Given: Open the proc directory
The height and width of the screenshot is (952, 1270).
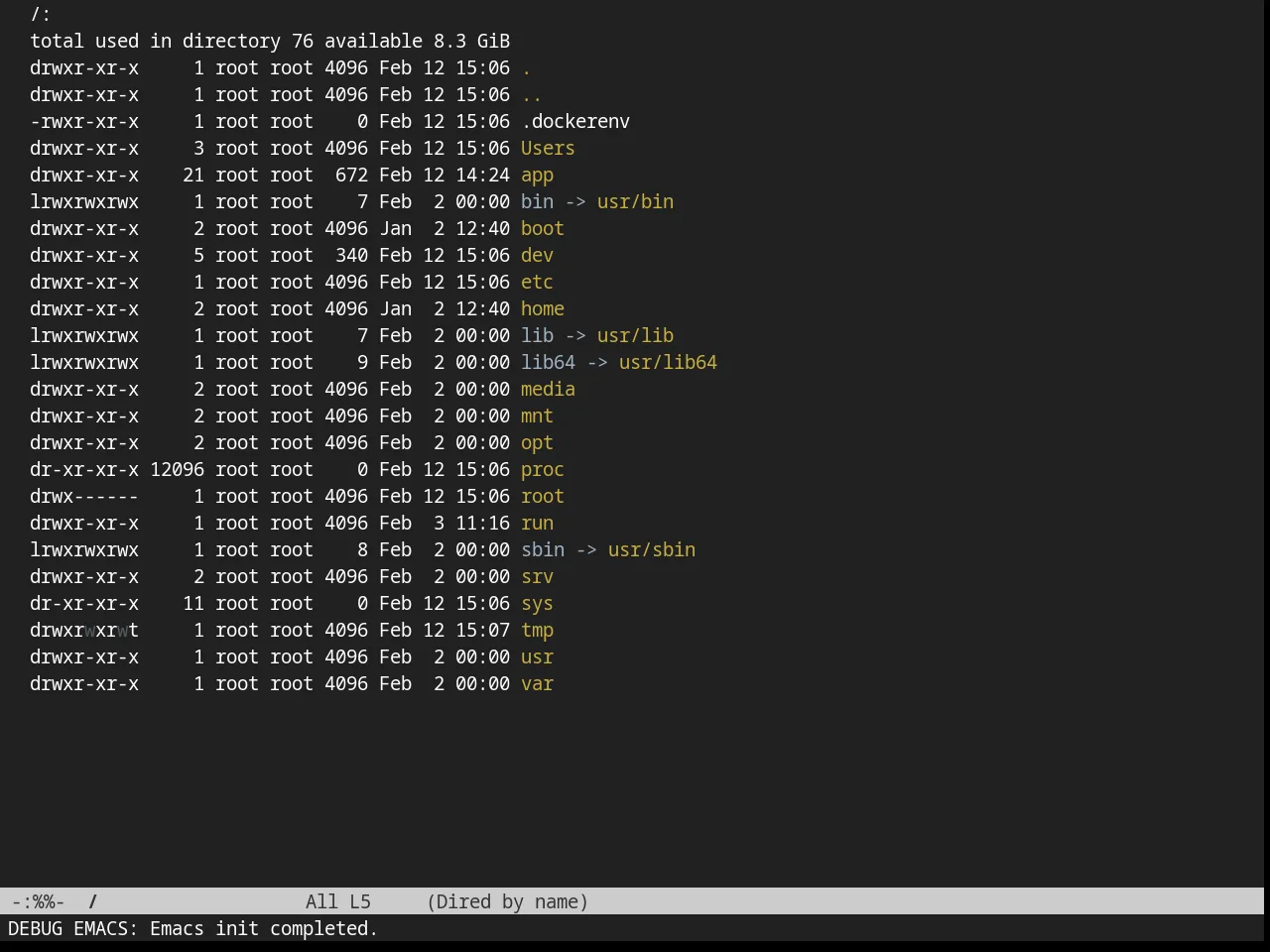Looking at the screenshot, I should (x=542, y=469).
